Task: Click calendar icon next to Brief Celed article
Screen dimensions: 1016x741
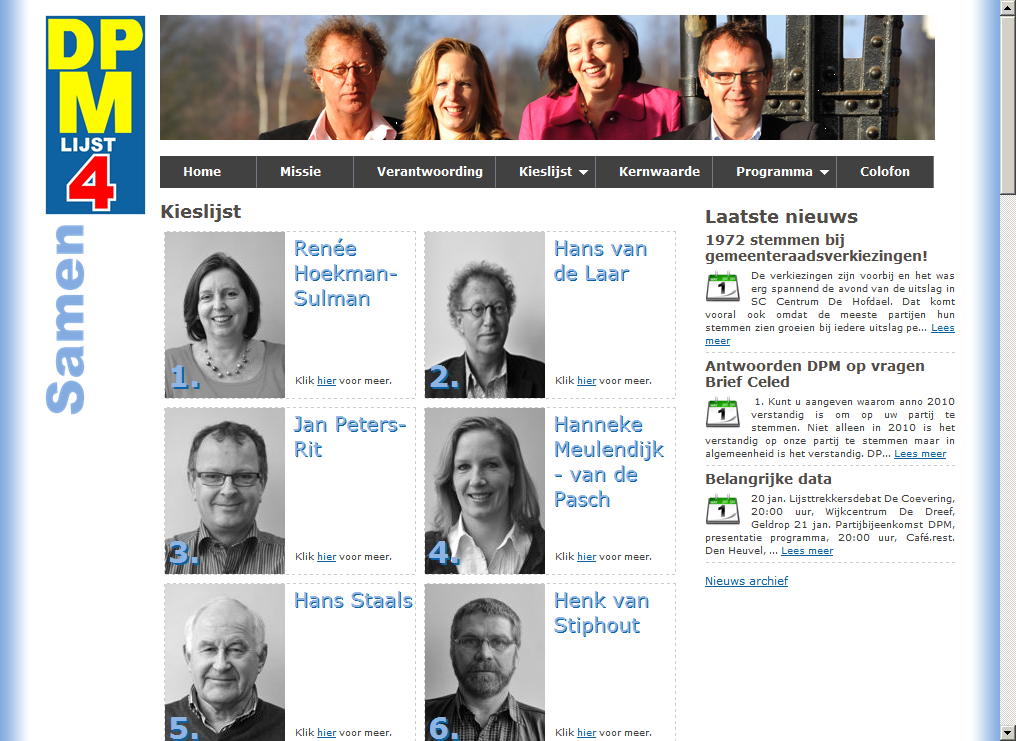Action: click(722, 413)
